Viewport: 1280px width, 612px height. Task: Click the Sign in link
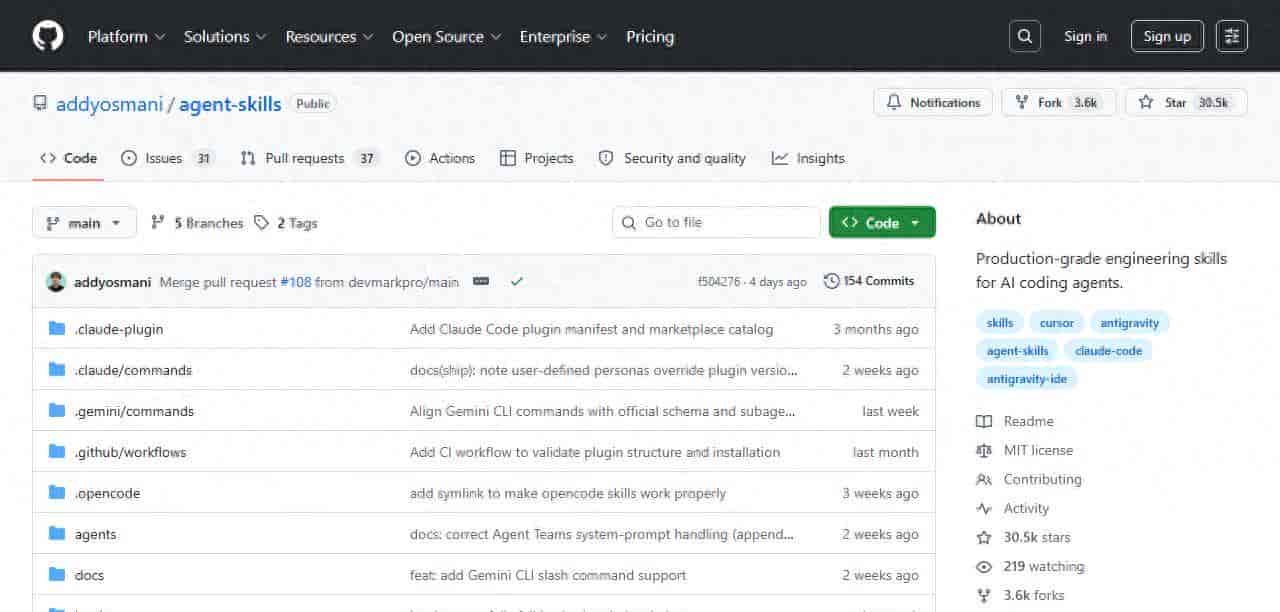1085,36
